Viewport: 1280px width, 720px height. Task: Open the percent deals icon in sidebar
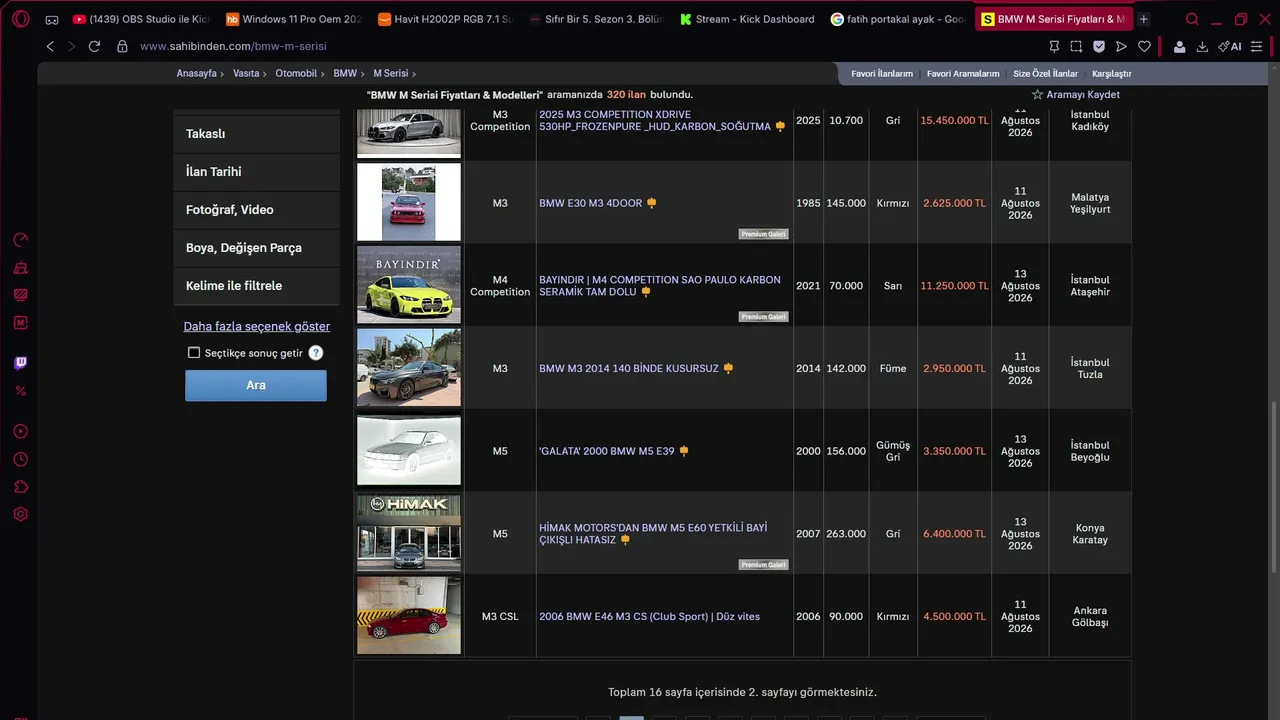[20, 391]
